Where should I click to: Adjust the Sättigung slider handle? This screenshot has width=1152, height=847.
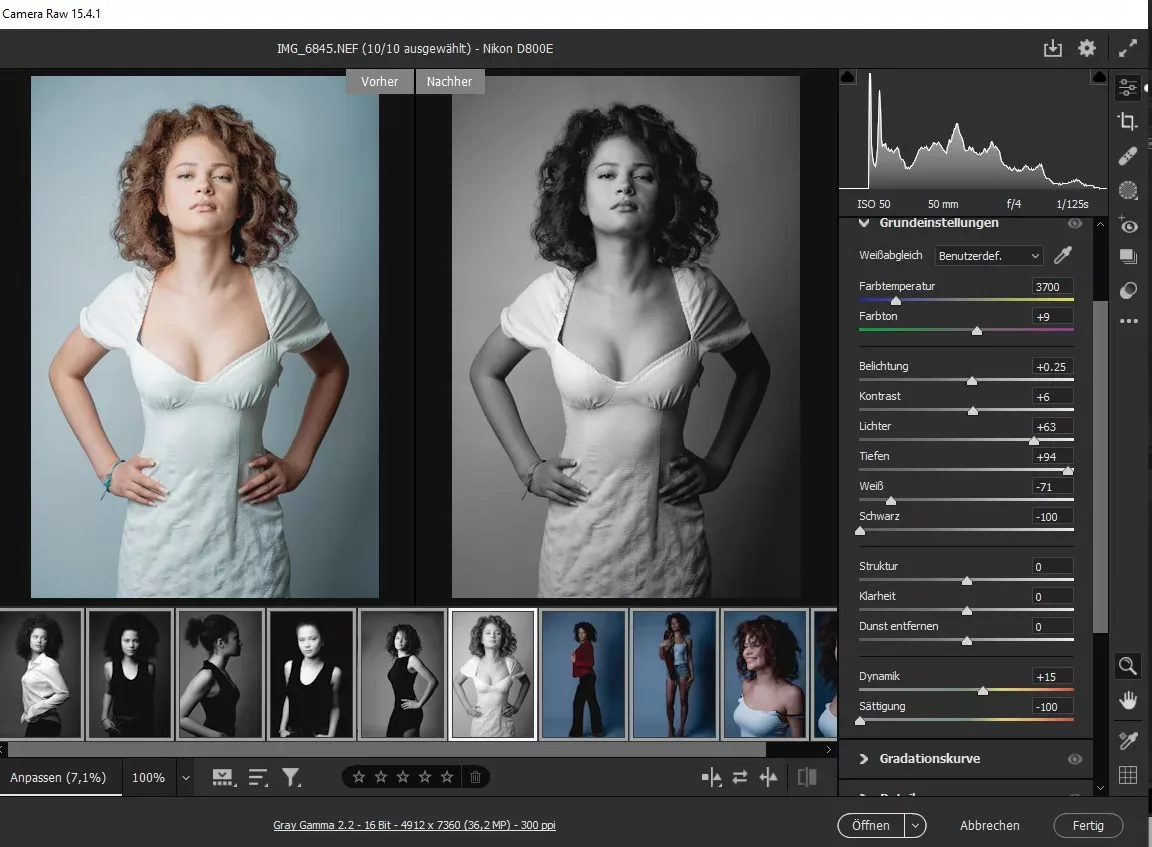[x=860, y=721]
